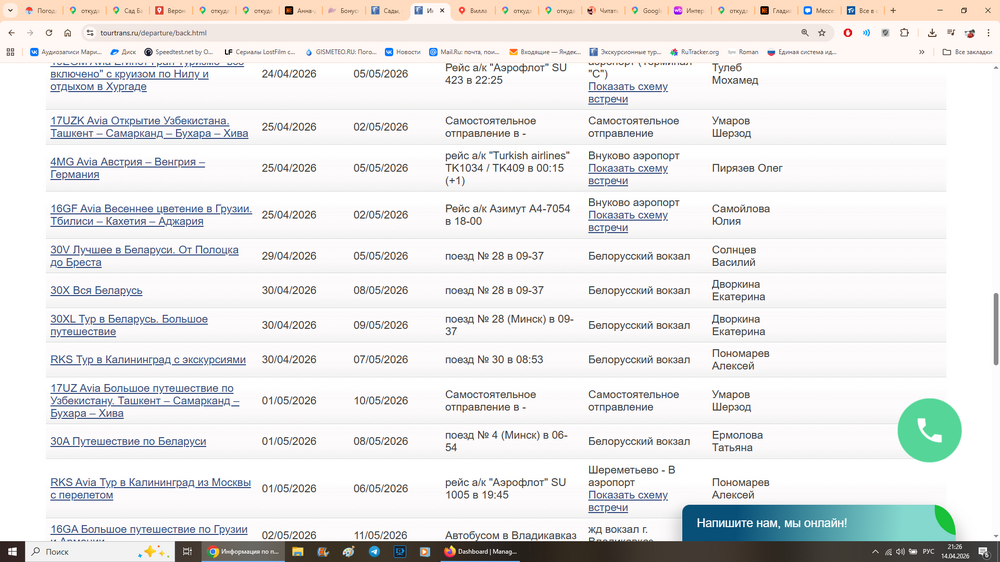Open the extensions puzzle icon
Screen dimensions: 1000x562
tap(905, 33)
